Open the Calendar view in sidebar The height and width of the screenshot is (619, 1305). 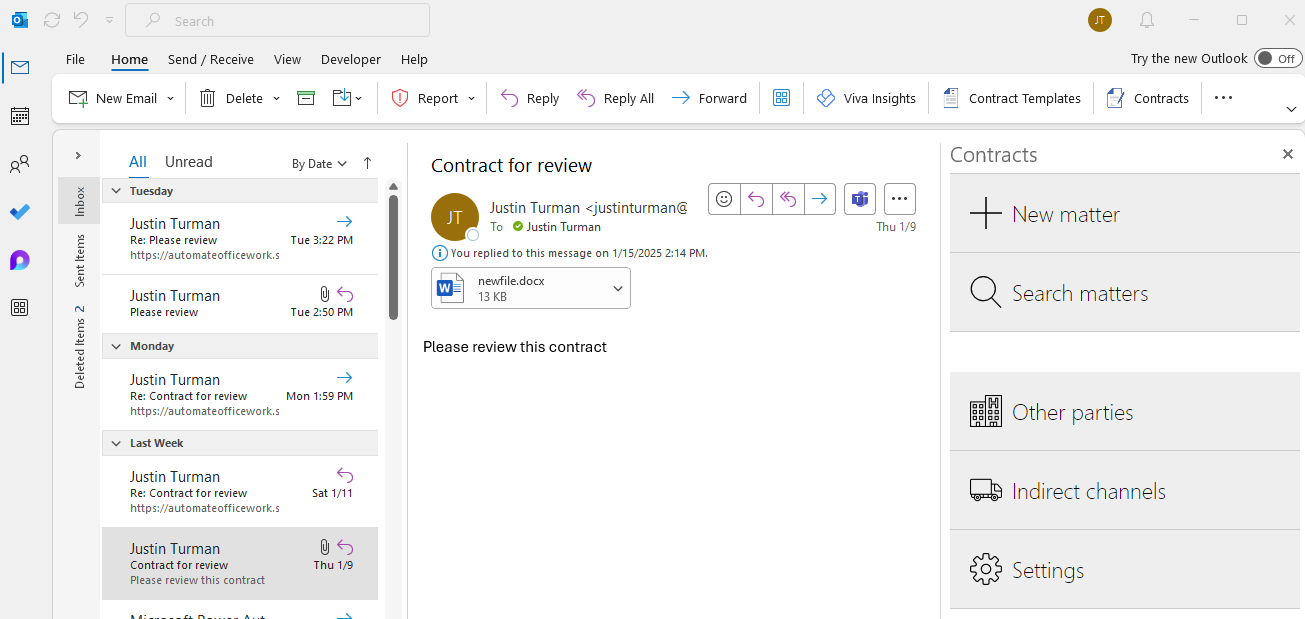(19, 116)
